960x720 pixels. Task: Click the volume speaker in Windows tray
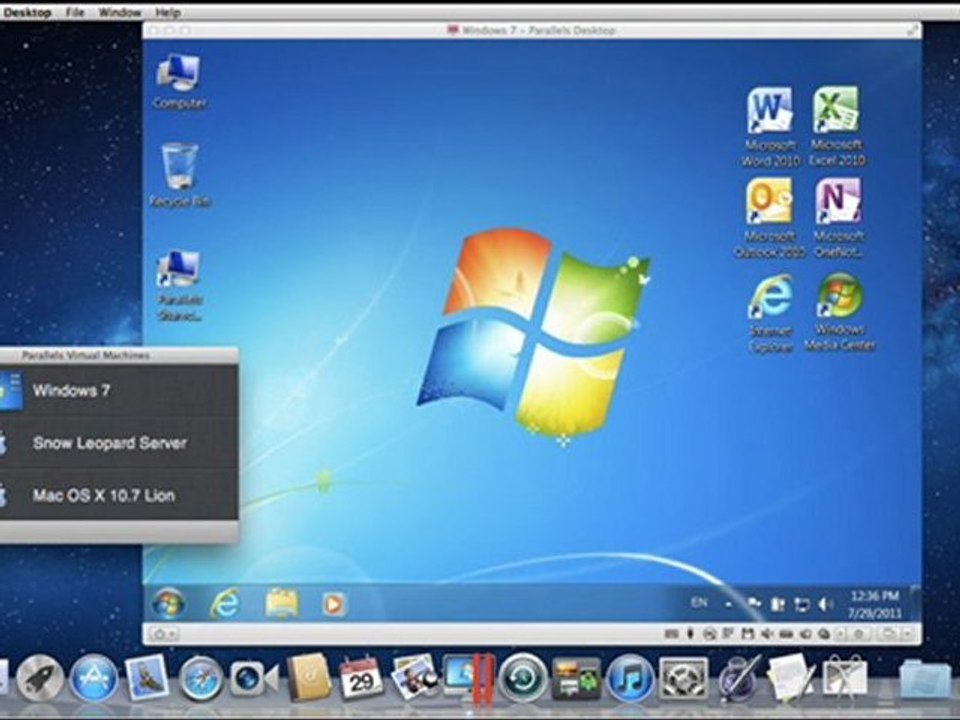[825, 605]
